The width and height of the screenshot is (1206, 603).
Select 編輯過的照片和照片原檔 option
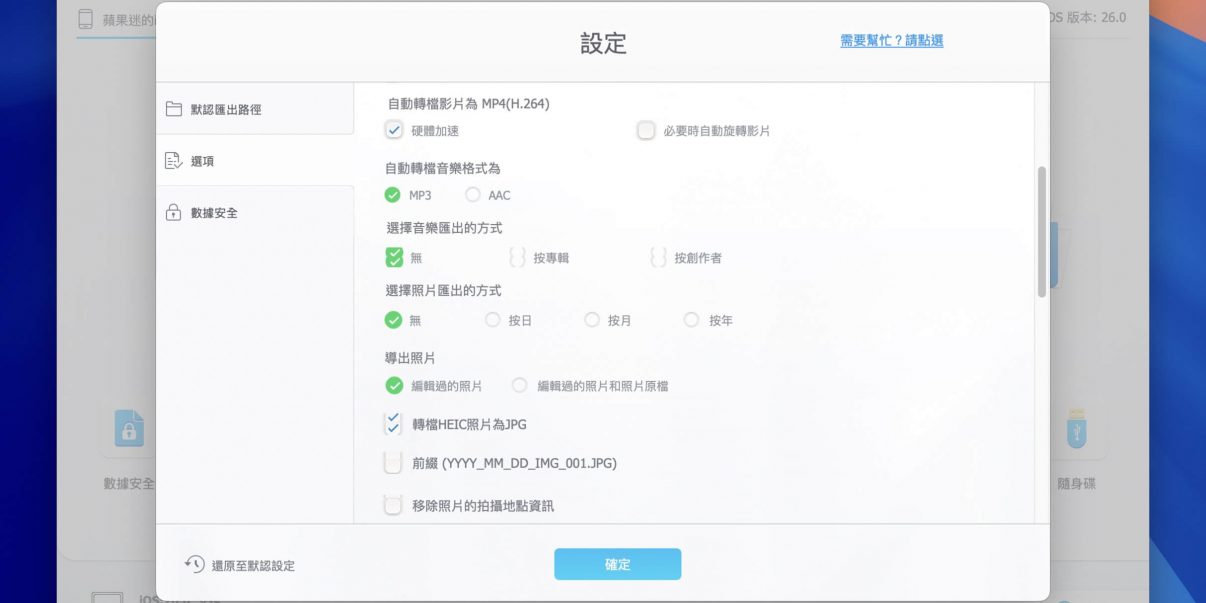pos(519,385)
